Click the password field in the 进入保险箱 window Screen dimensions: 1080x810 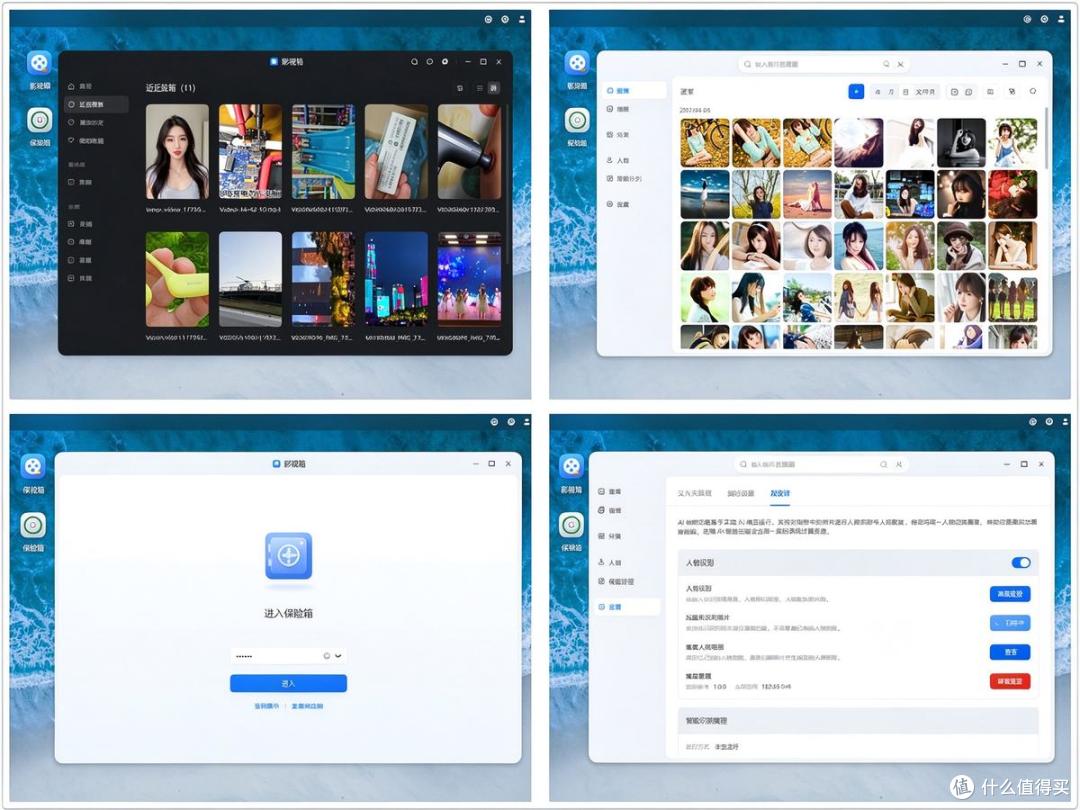(288, 656)
